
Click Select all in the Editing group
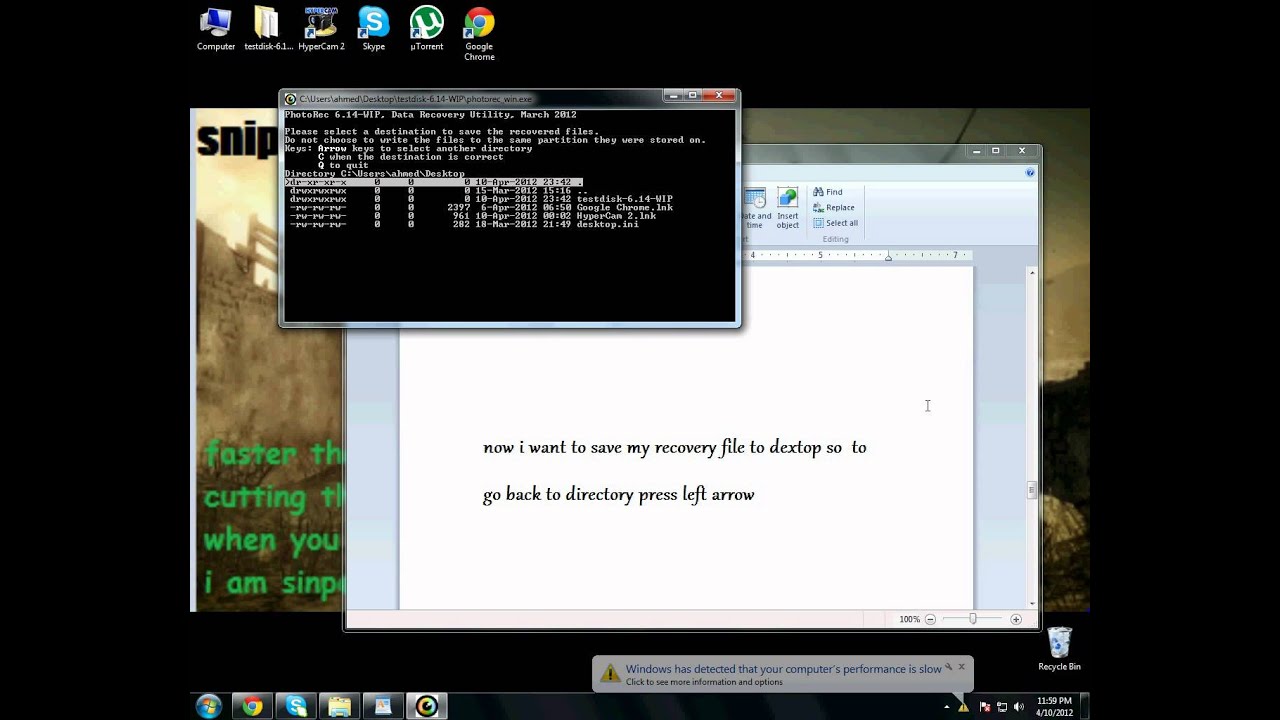point(834,223)
